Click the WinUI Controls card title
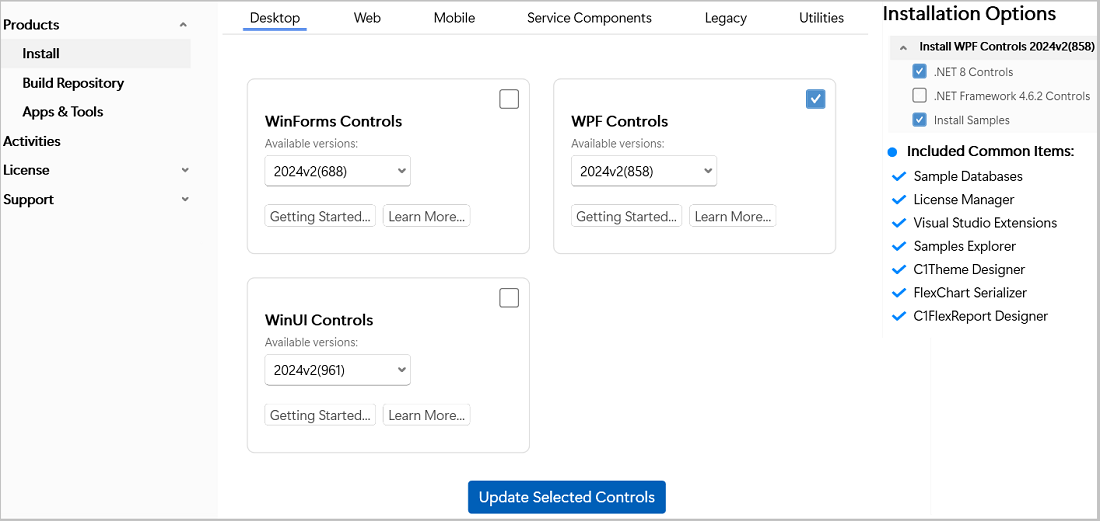The image size is (1100, 521). point(318,320)
